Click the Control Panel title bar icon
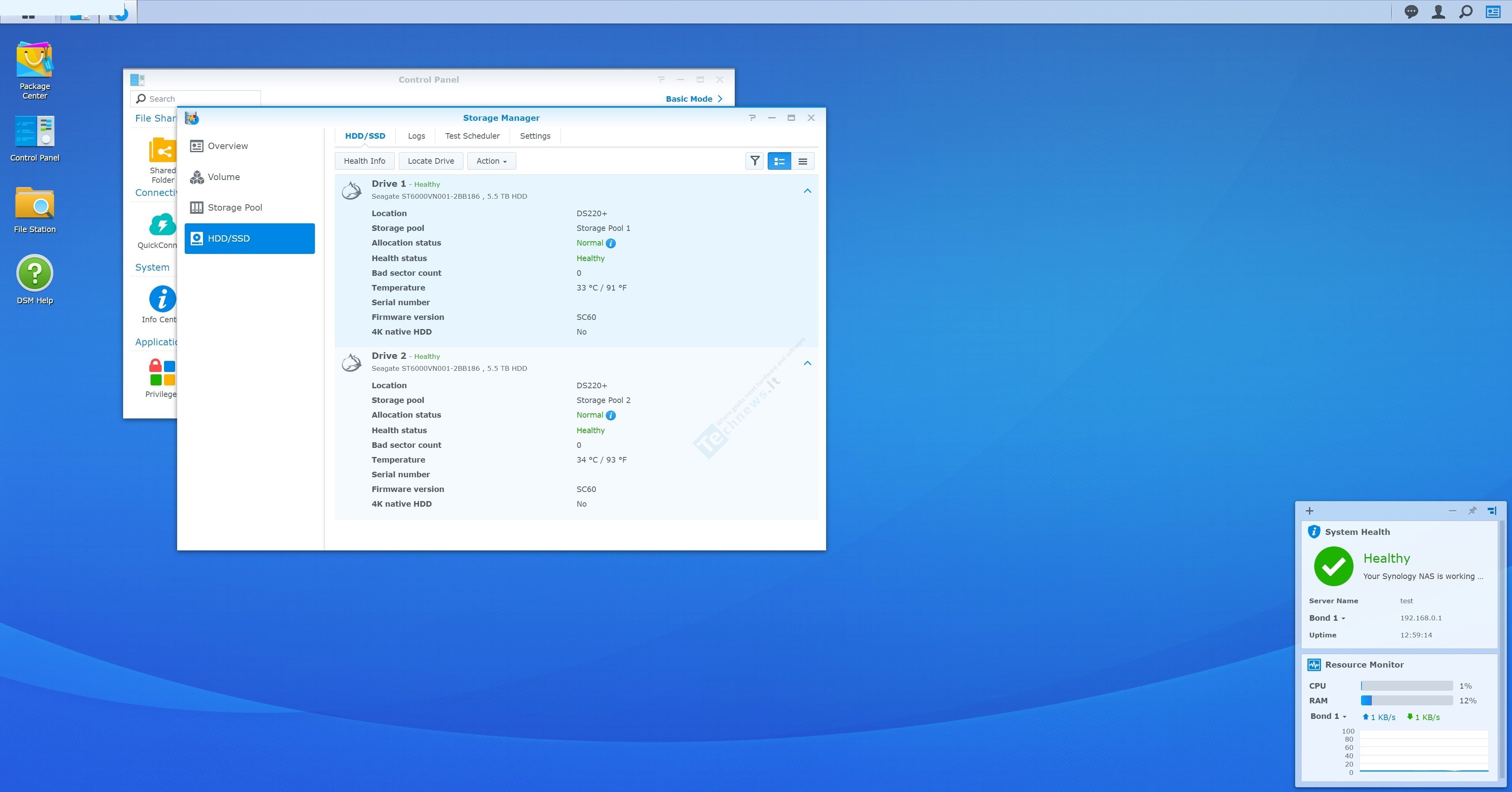The height and width of the screenshot is (792, 1512). pos(137,79)
